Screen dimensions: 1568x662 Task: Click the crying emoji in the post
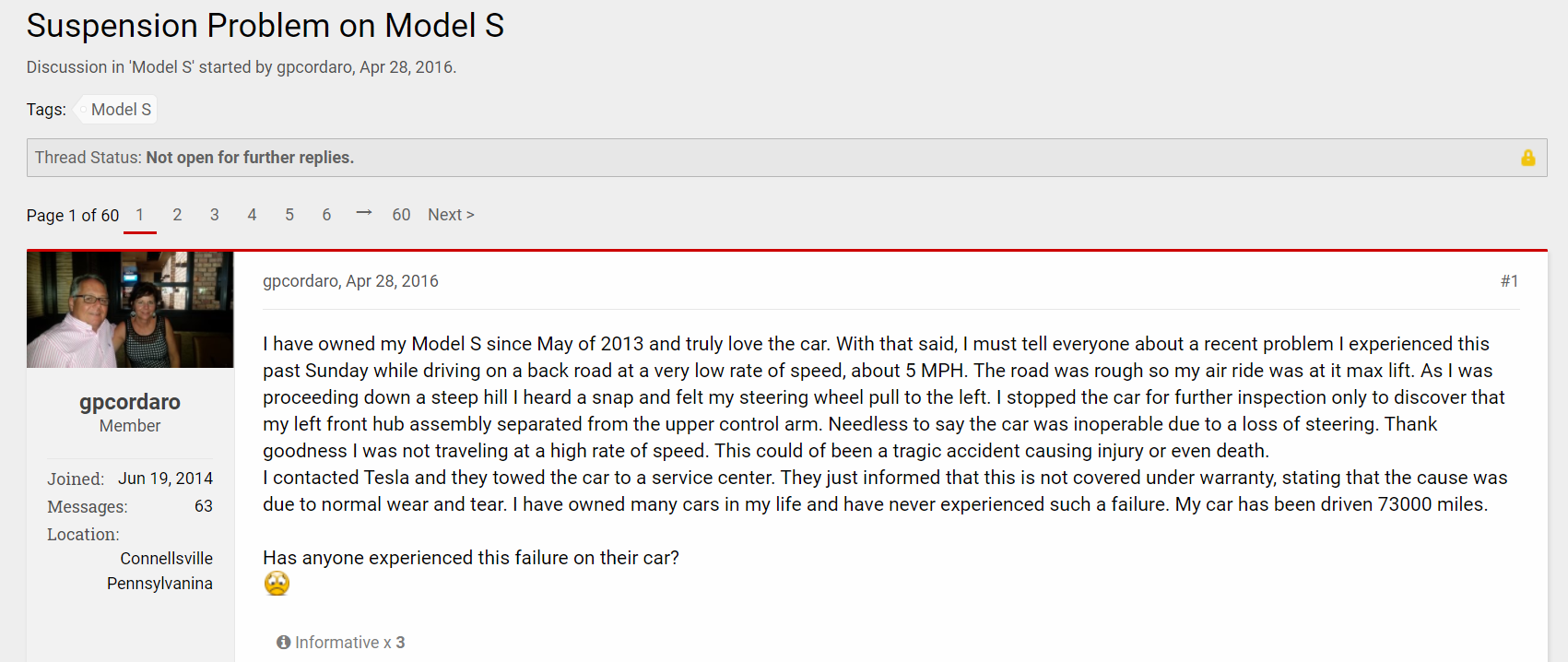pos(277,584)
